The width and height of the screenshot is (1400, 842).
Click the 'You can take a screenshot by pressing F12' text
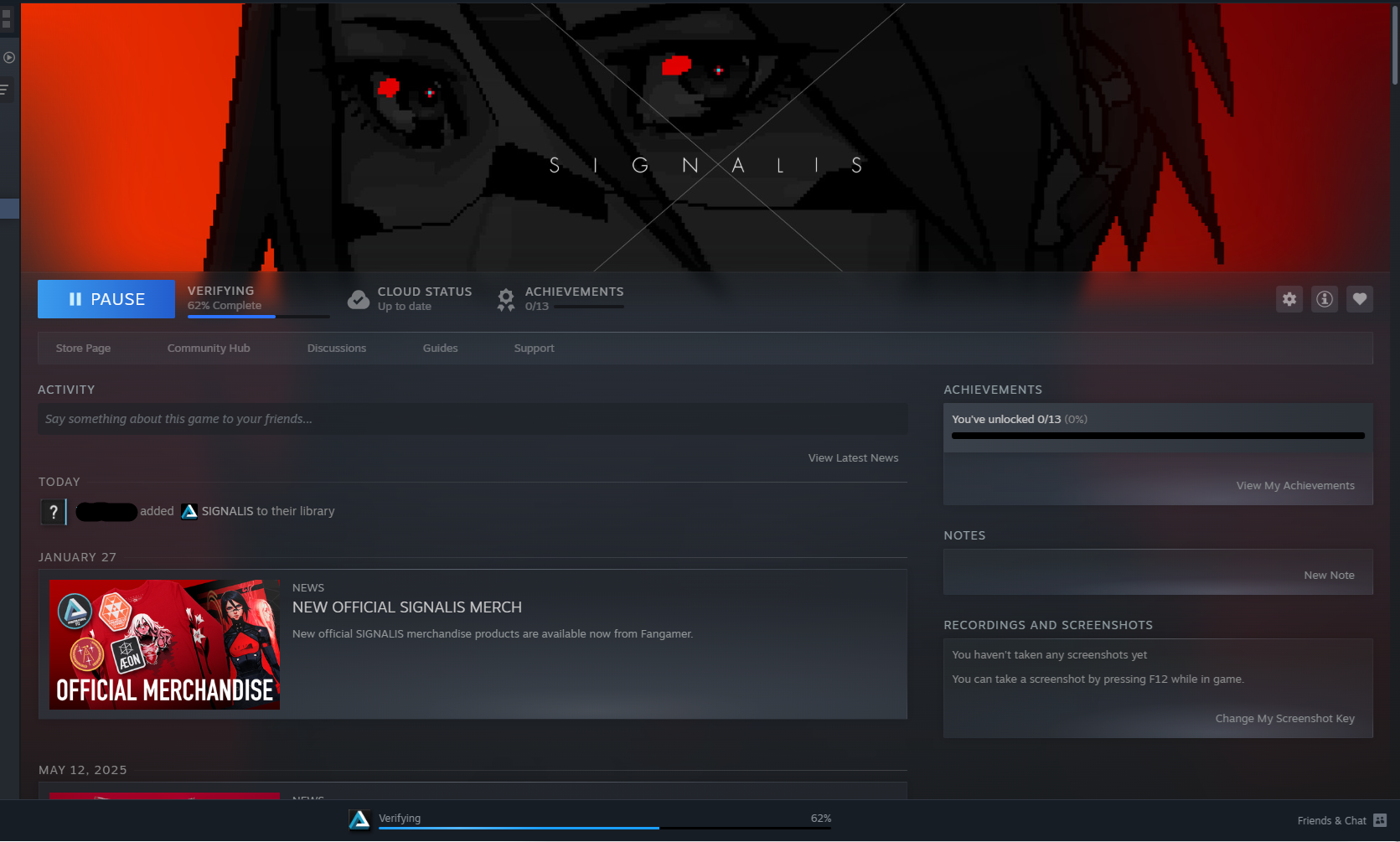coord(1098,679)
